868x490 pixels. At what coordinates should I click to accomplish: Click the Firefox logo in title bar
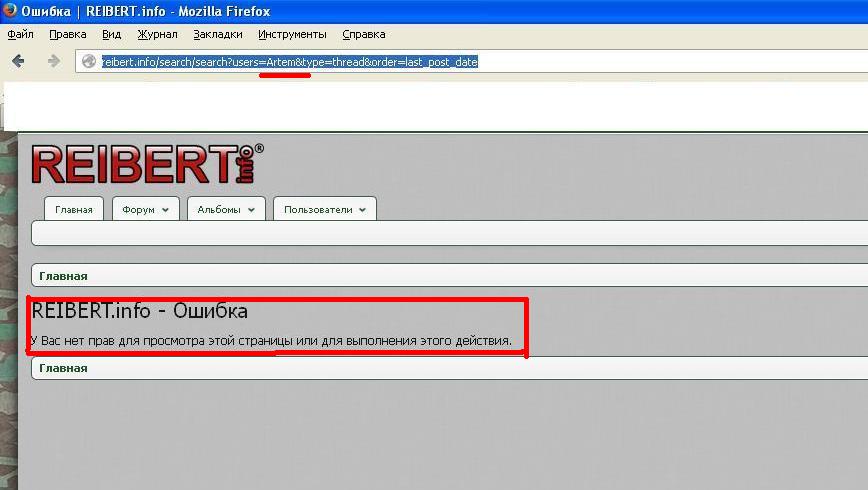point(9,10)
